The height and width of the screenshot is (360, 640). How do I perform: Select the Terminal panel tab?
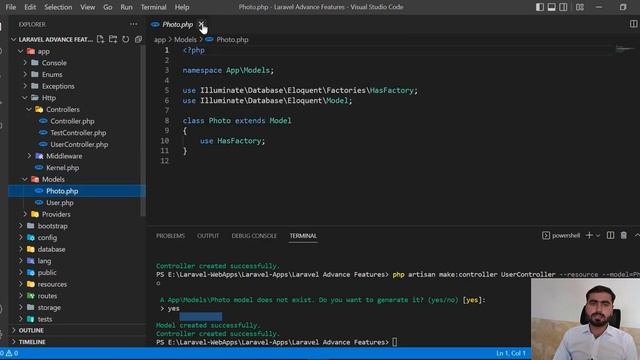pyautogui.click(x=303, y=236)
